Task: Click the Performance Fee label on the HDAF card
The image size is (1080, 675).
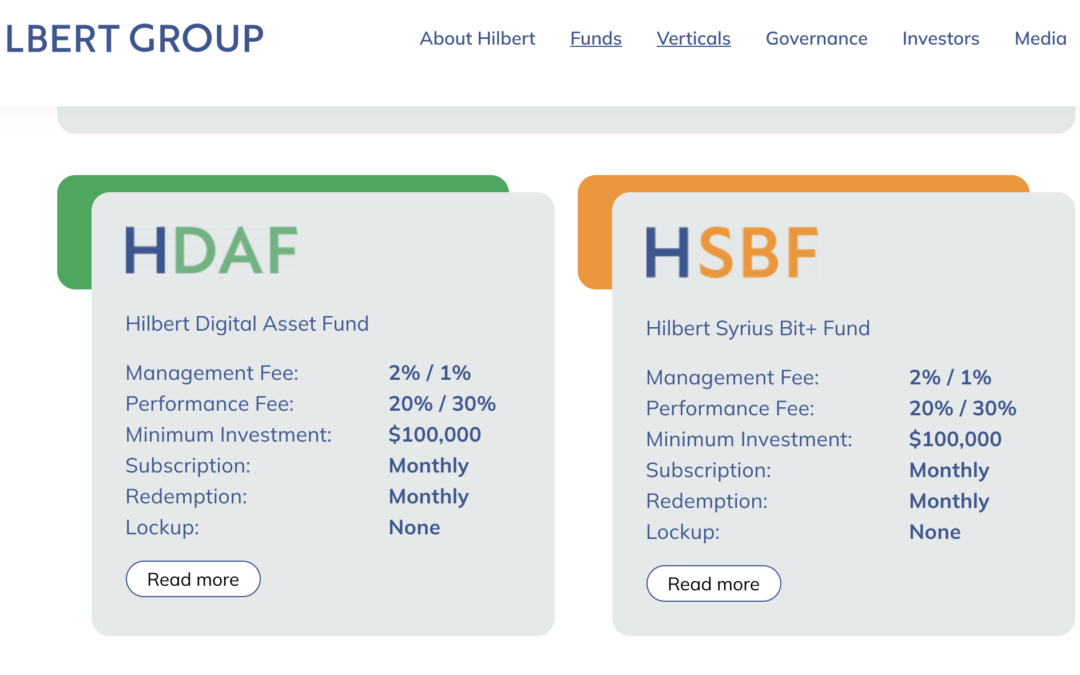Action: (x=208, y=404)
